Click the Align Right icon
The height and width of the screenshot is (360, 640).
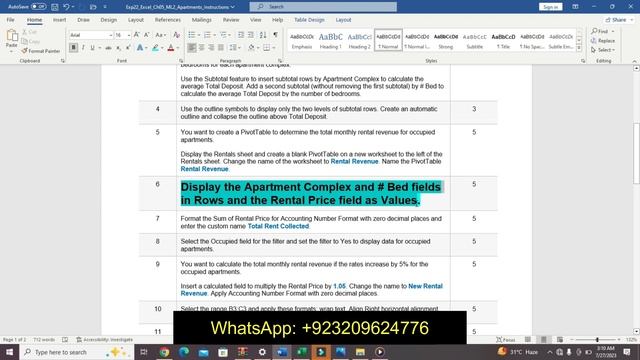pos(211,48)
